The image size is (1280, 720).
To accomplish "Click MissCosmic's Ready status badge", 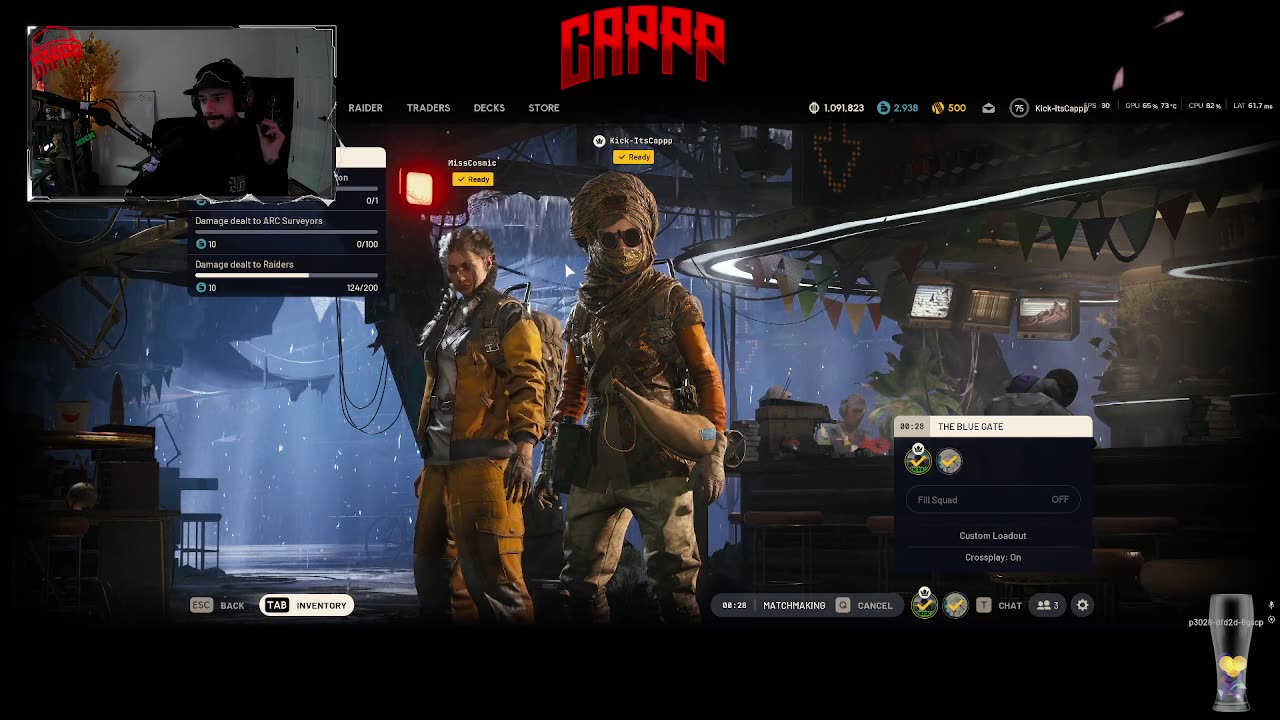I will point(473,179).
